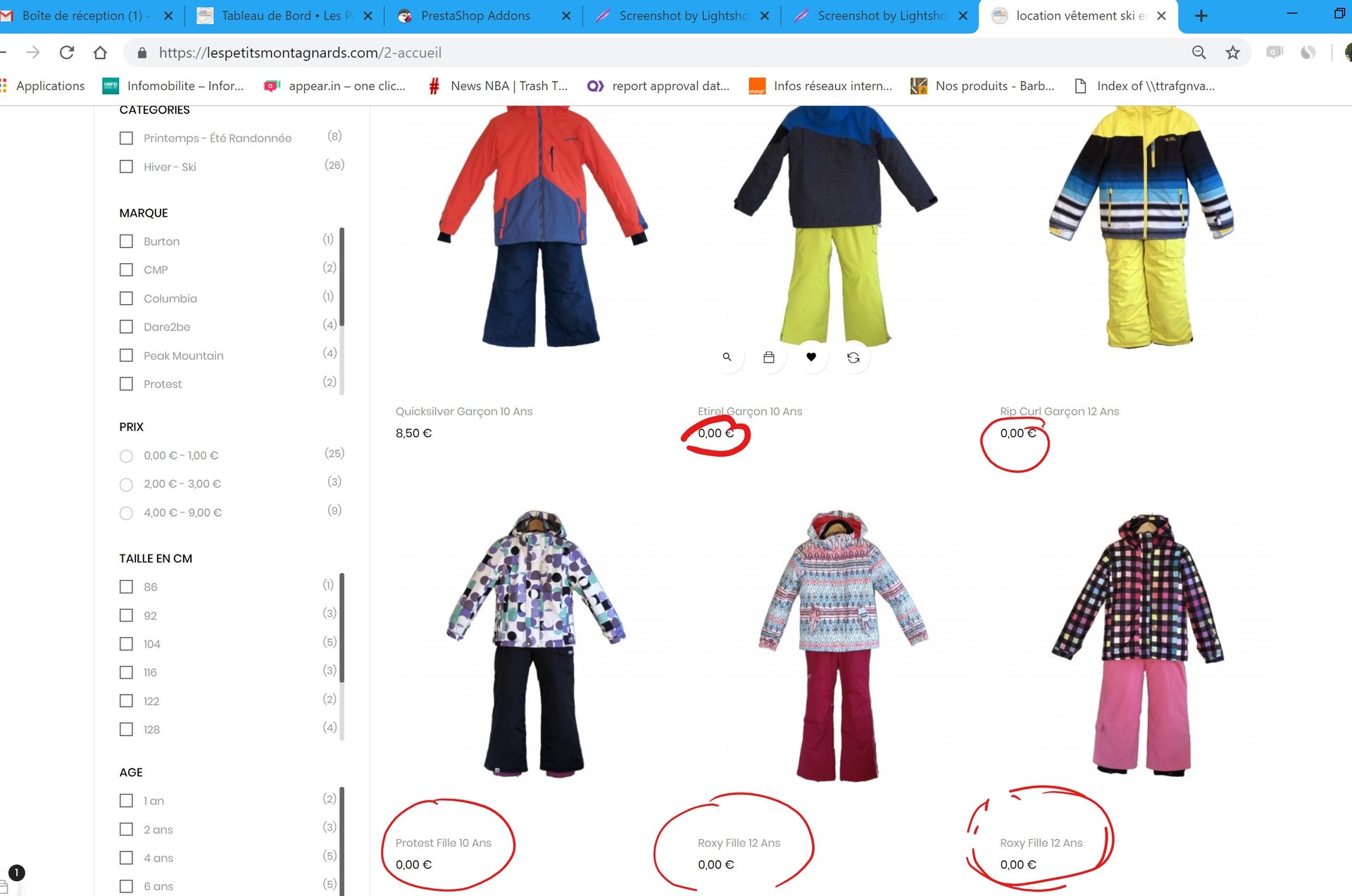Open Protest Fille 10 Ans product link

[444, 843]
